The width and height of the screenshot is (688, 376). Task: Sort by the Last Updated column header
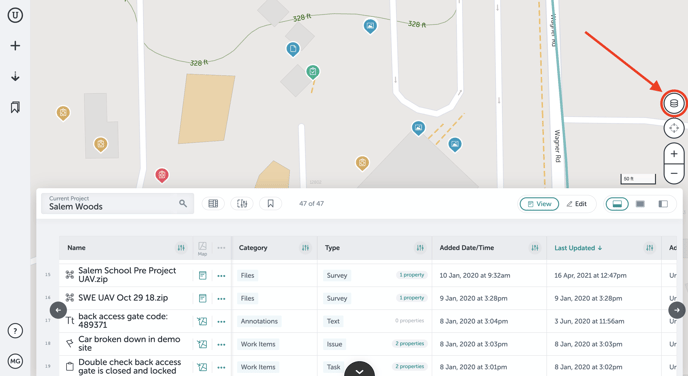click(x=578, y=248)
